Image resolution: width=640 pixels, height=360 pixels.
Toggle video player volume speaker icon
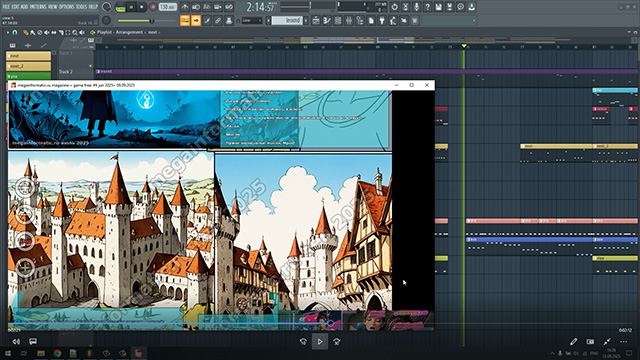click(16, 342)
